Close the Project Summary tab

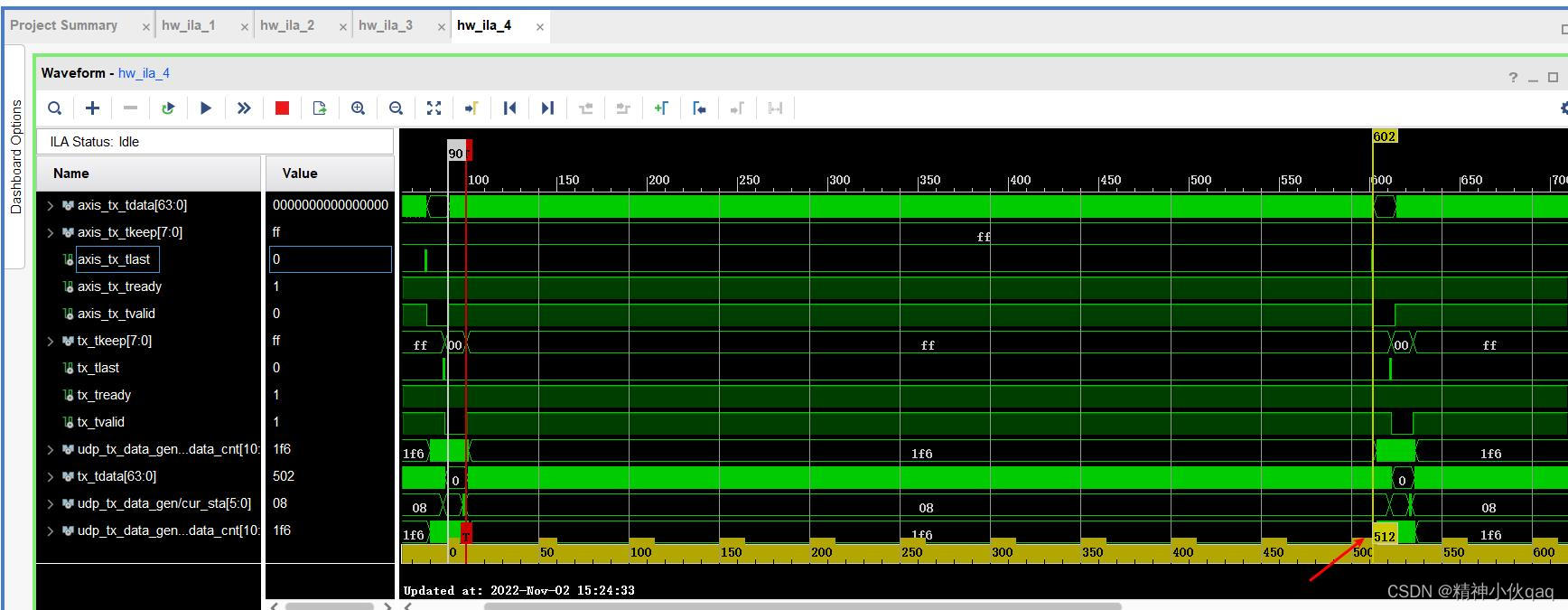tap(146, 27)
